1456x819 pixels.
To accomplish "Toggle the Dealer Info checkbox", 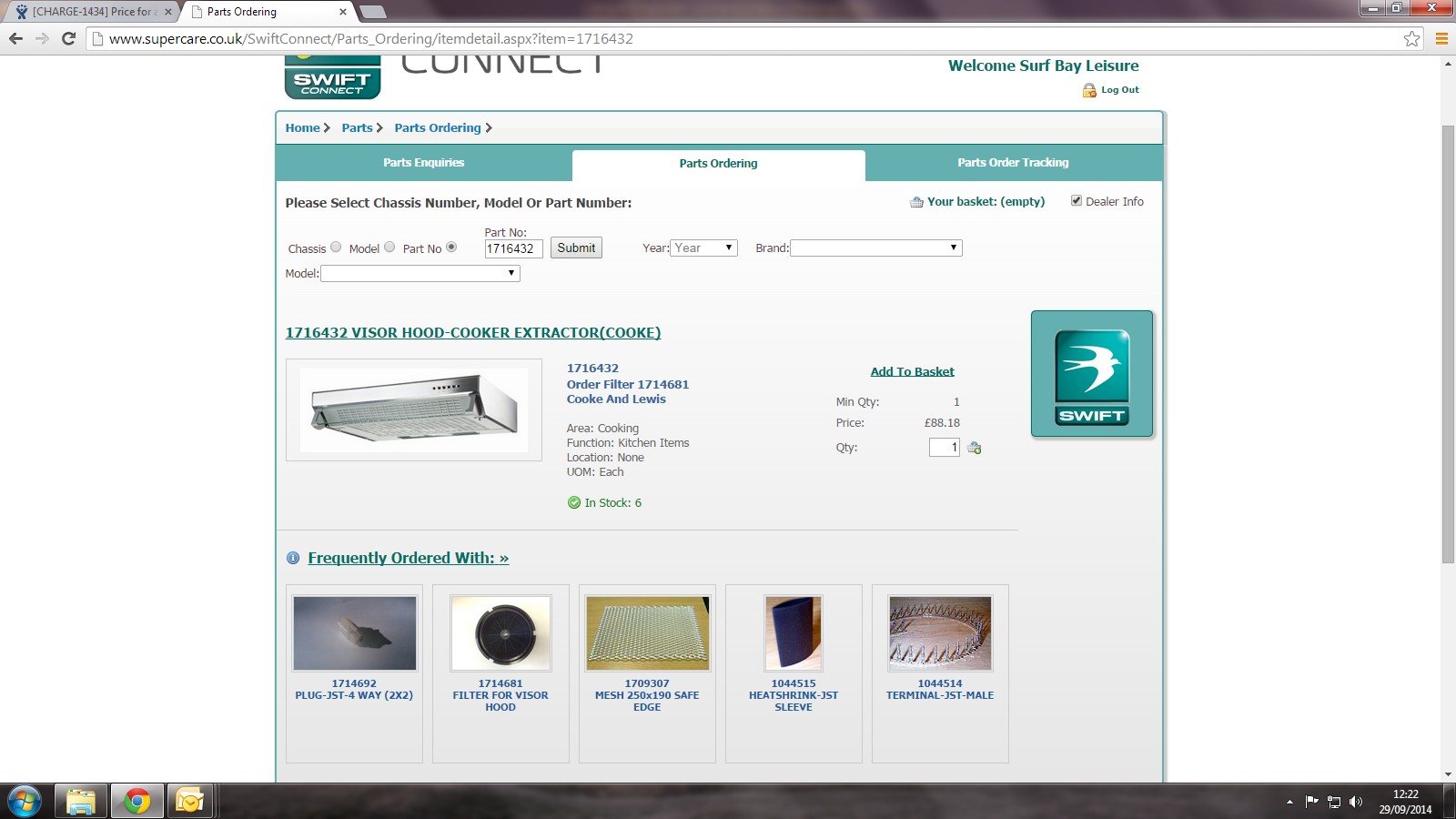I will [1077, 201].
